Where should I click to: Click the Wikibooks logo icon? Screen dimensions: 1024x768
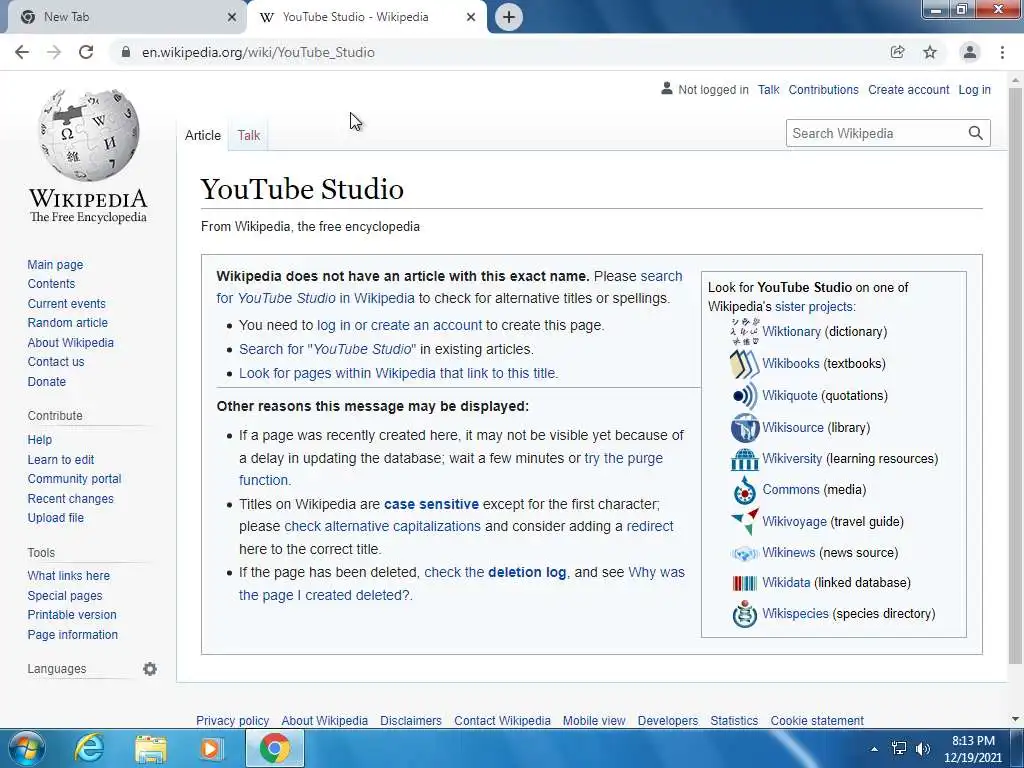pos(744,364)
